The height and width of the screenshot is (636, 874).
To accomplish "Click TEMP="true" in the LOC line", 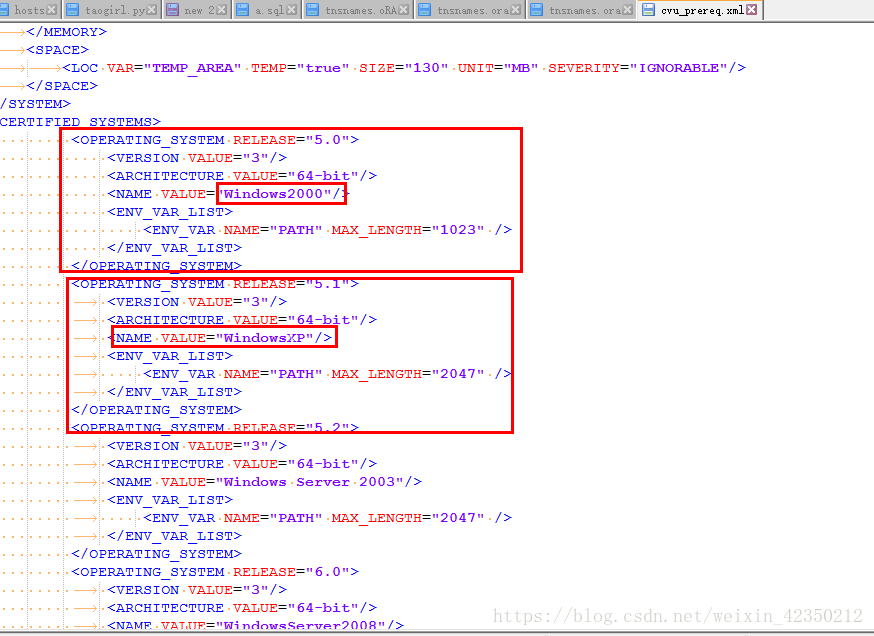I will coord(300,68).
